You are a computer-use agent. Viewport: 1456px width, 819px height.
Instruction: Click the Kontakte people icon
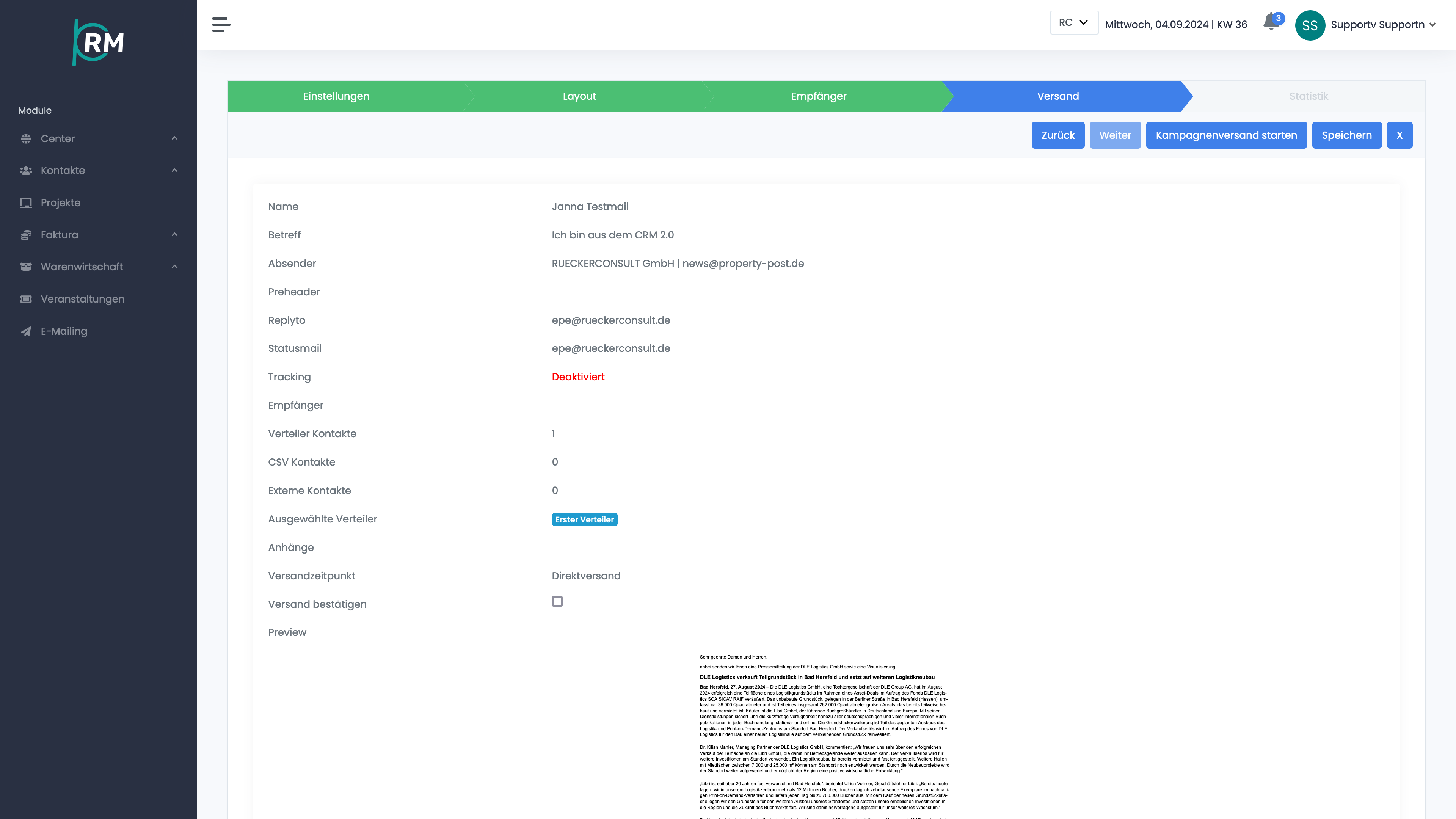click(x=26, y=171)
